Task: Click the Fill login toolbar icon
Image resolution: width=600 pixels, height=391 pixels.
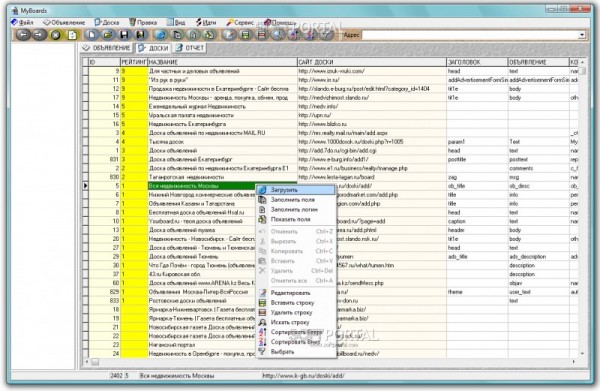Action: tap(193, 35)
